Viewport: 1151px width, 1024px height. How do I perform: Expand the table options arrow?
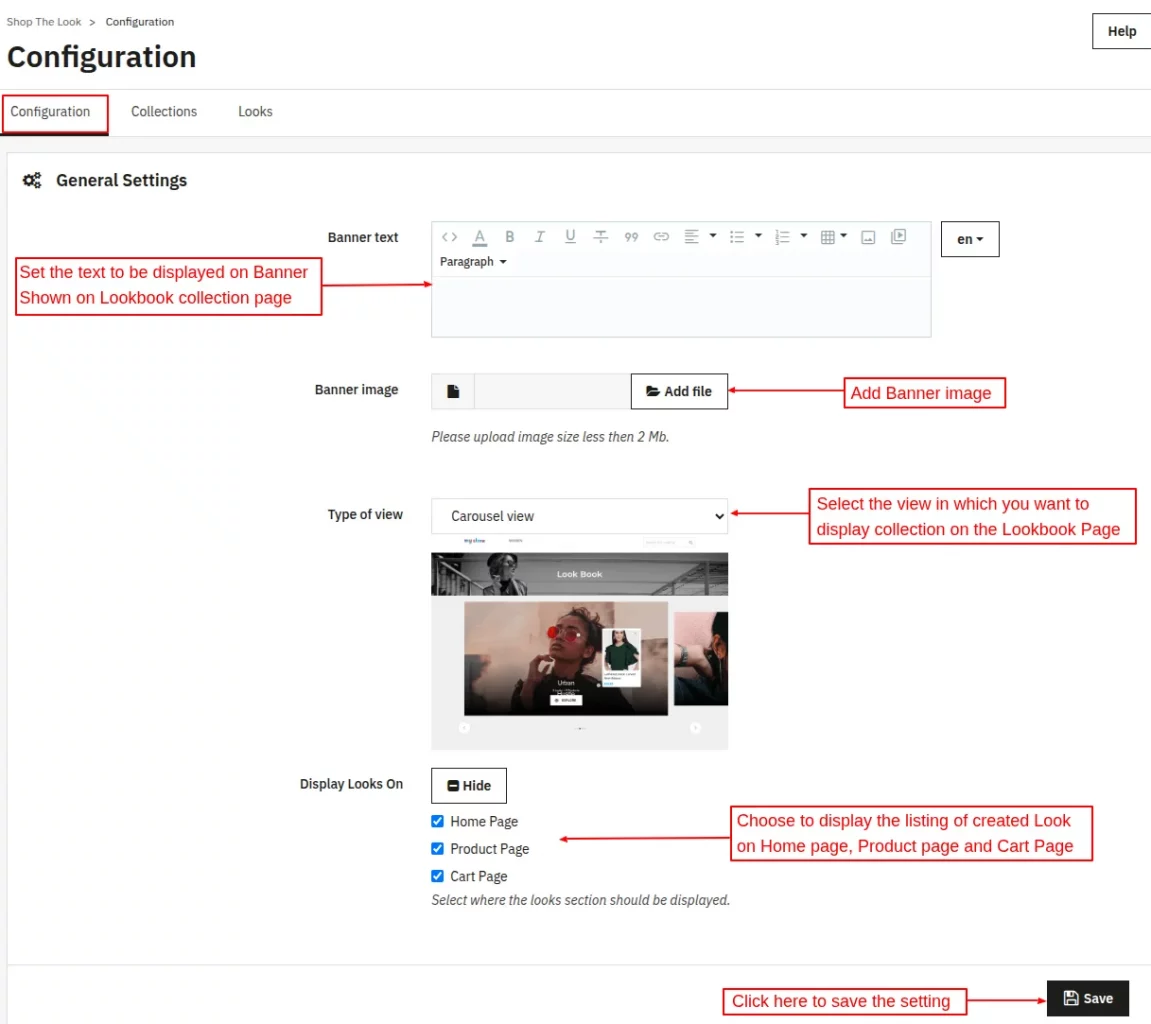click(843, 236)
